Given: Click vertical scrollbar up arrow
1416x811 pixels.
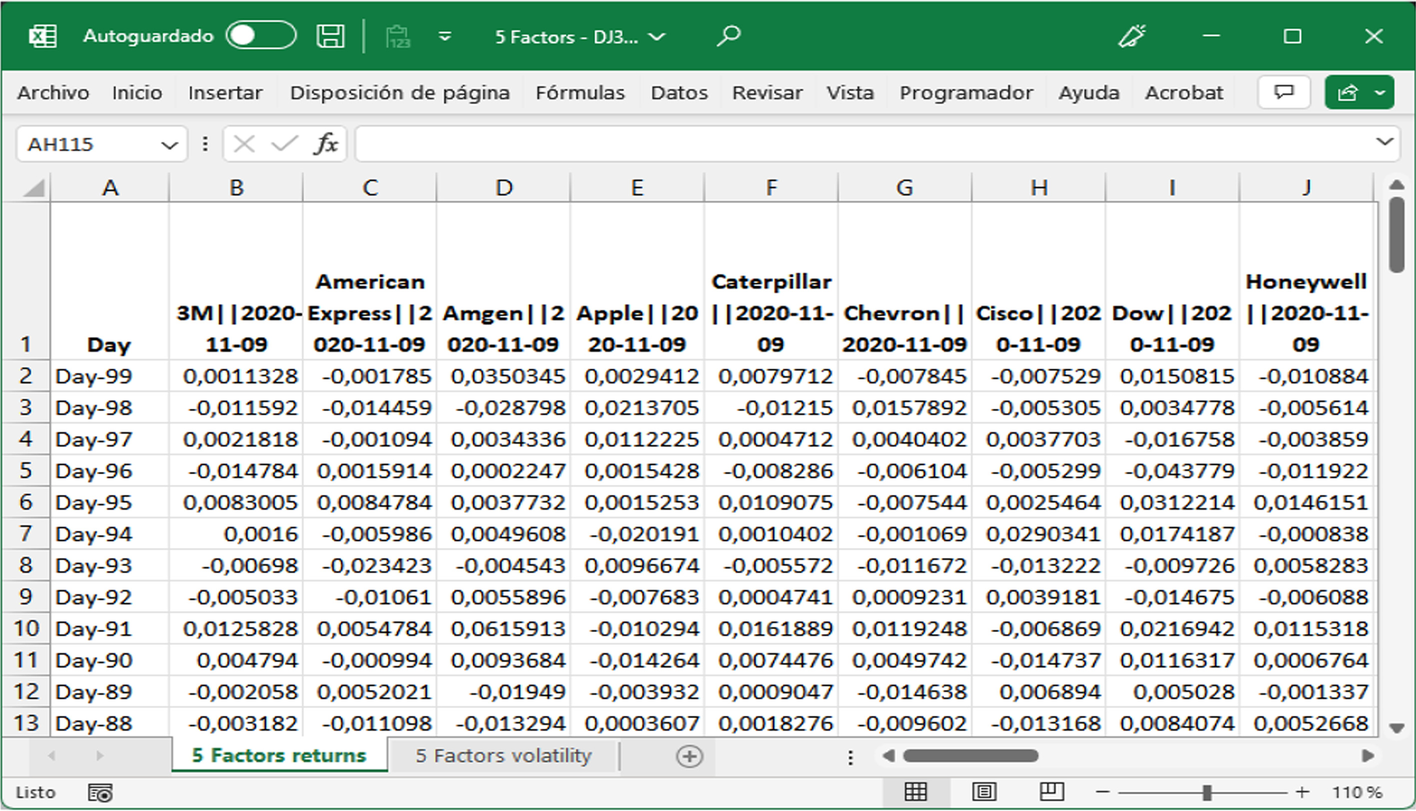Looking at the screenshot, I should point(1396,185).
